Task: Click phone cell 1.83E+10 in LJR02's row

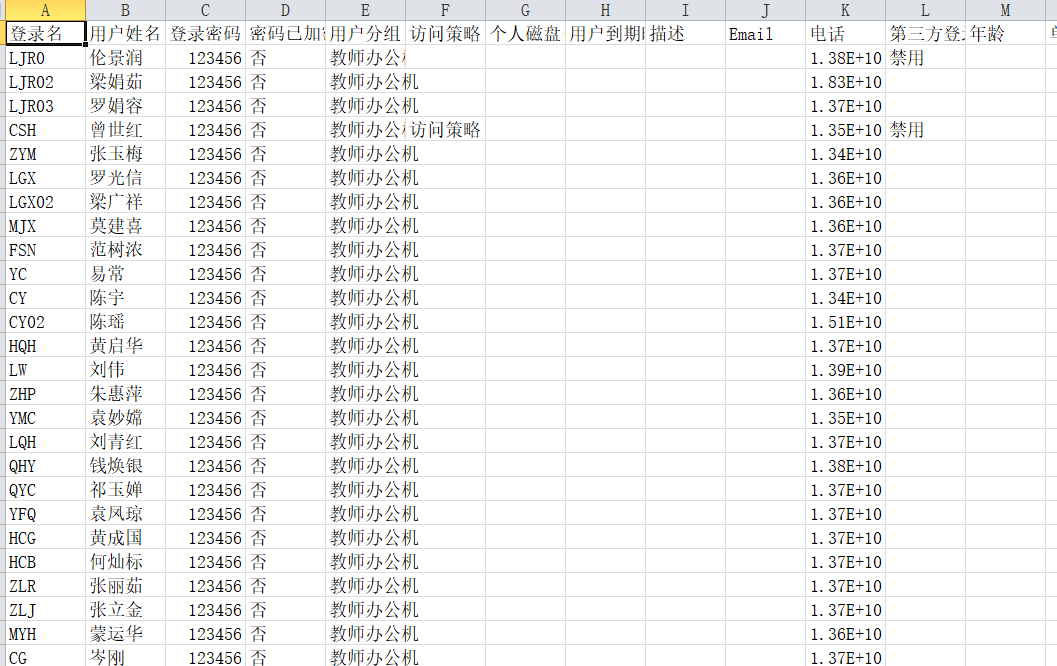Action: pyautogui.click(x=845, y=82)
